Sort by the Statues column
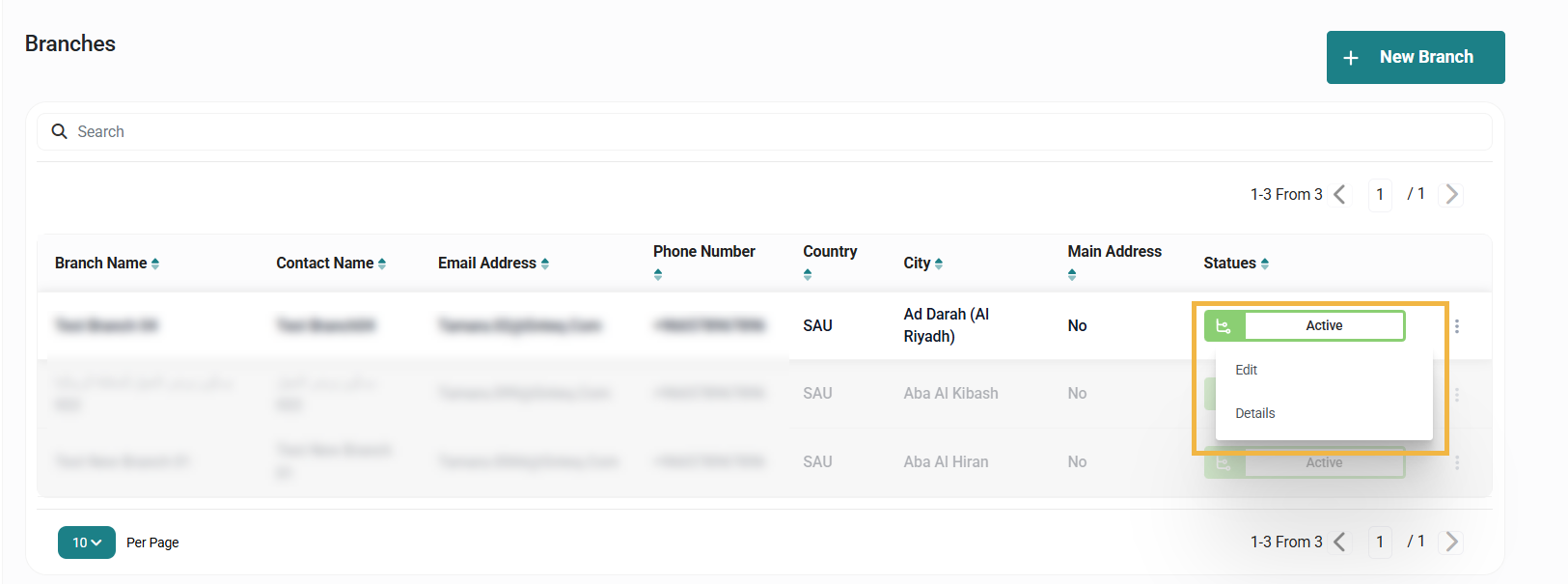The height and width of the screenshot is (584, 1568). coord(1265,264)
